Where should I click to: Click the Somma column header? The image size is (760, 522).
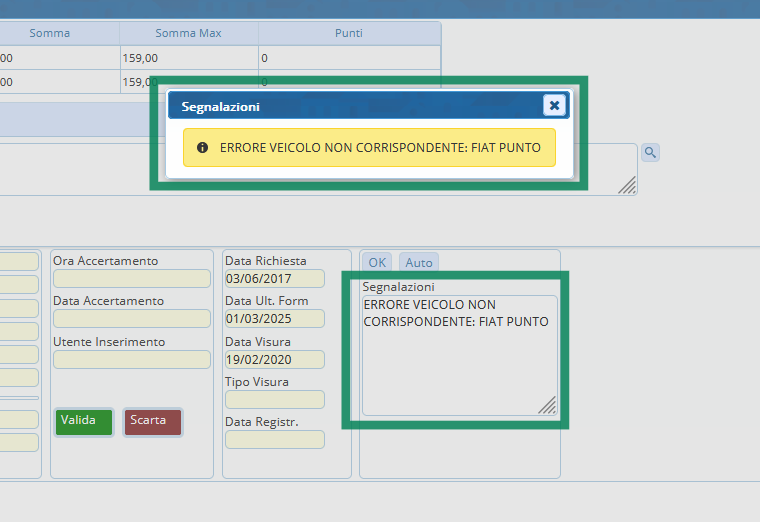pos(49,33)
